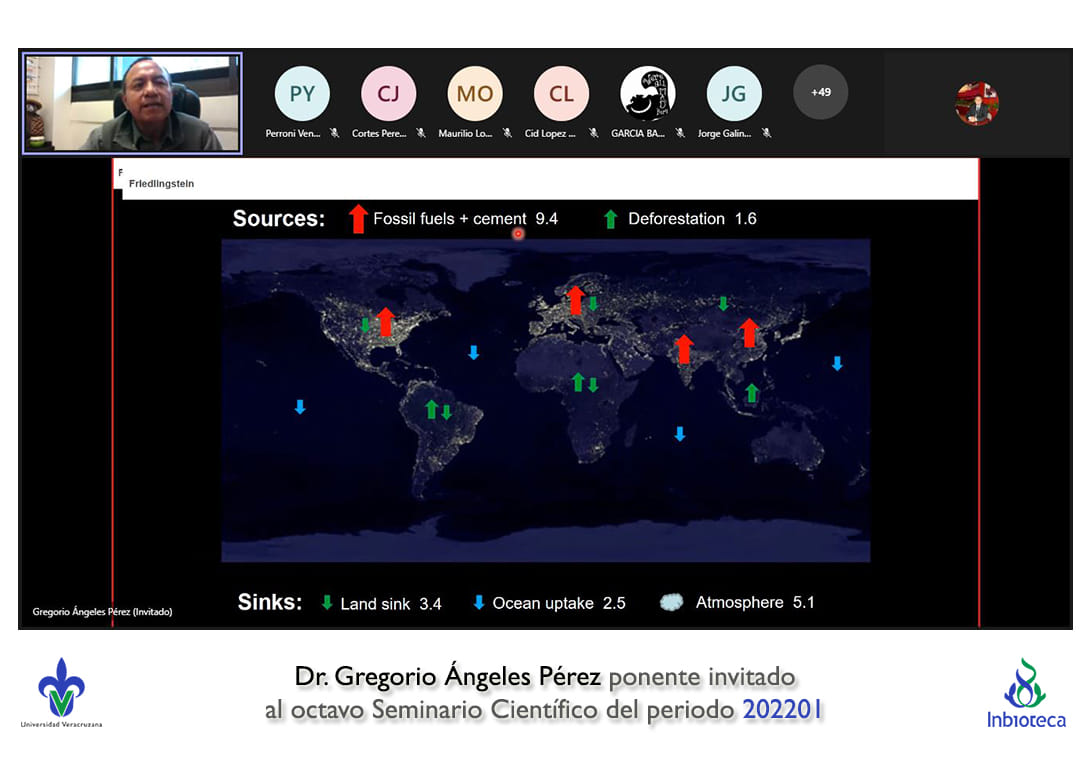Click the red laser pointer dot
1090x760 pixels.
518,234
